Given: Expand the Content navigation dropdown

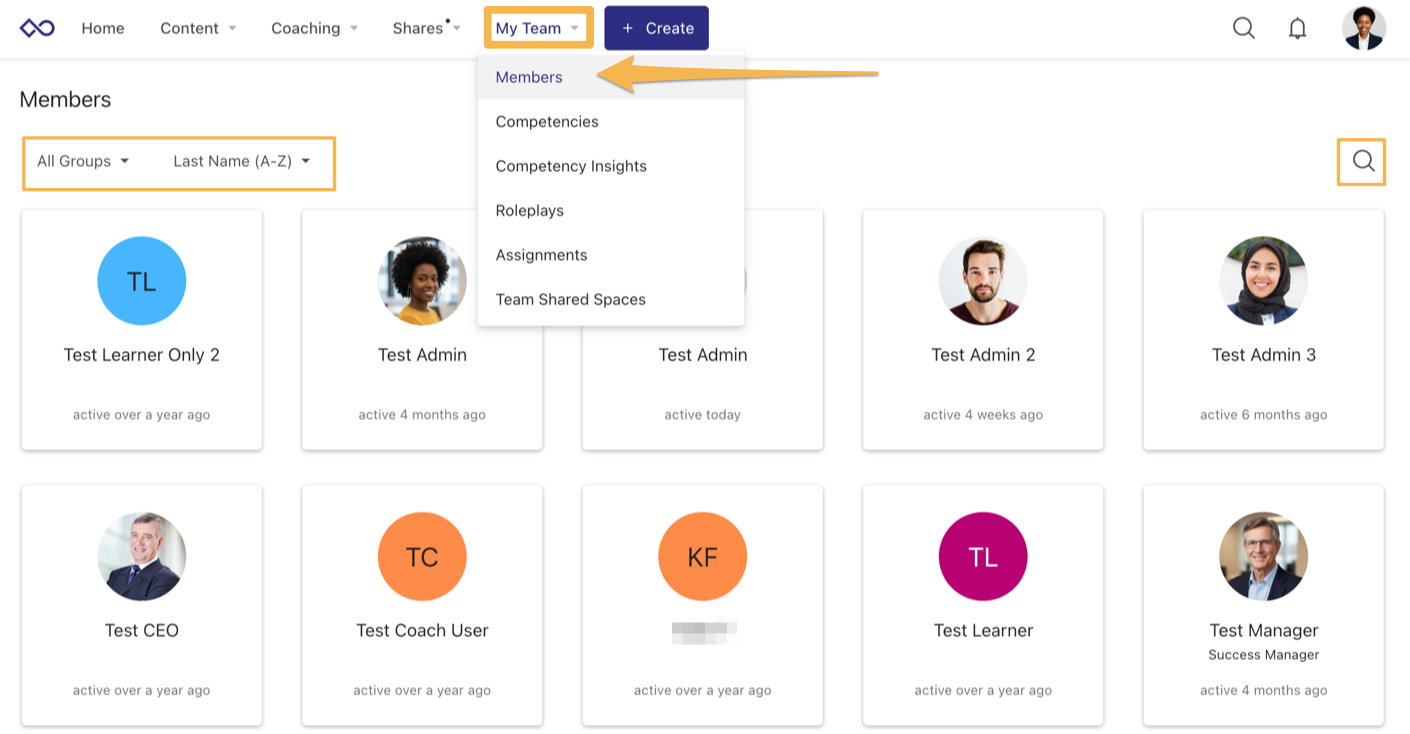Looking at the screenshot, I should [198, 28].
